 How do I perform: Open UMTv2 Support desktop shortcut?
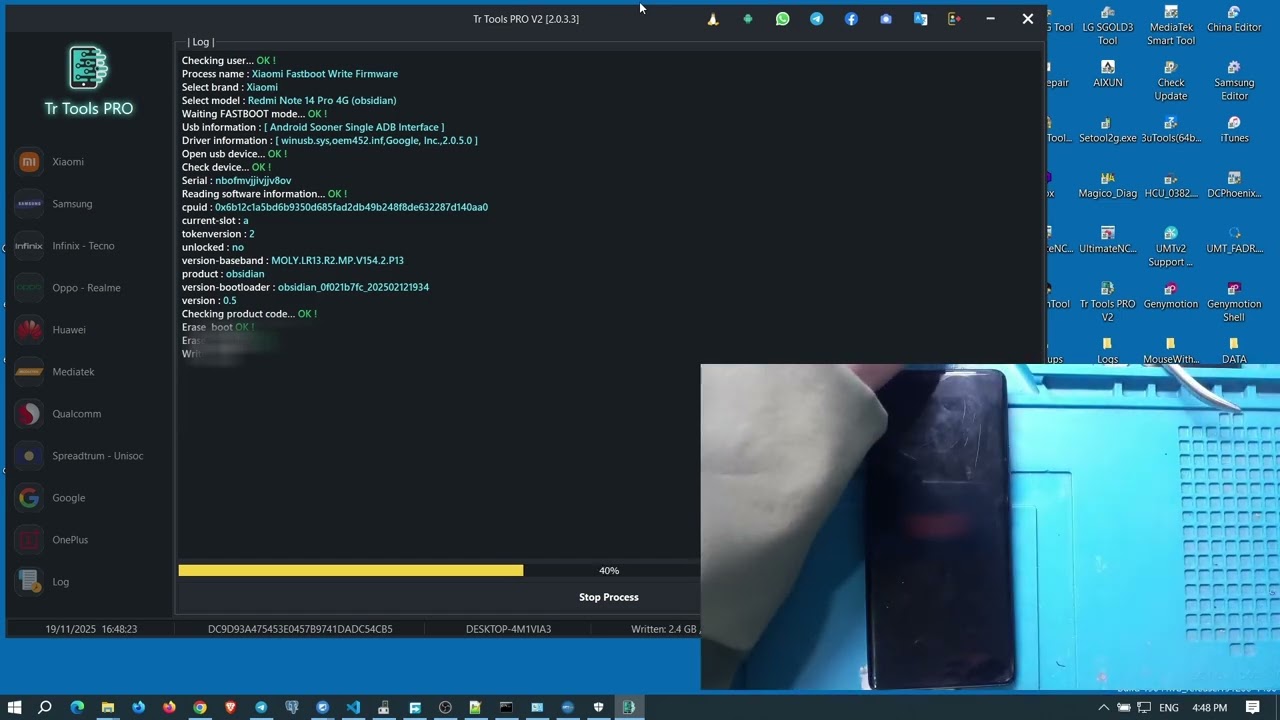pyautogui.click(x=1171, y=247)
